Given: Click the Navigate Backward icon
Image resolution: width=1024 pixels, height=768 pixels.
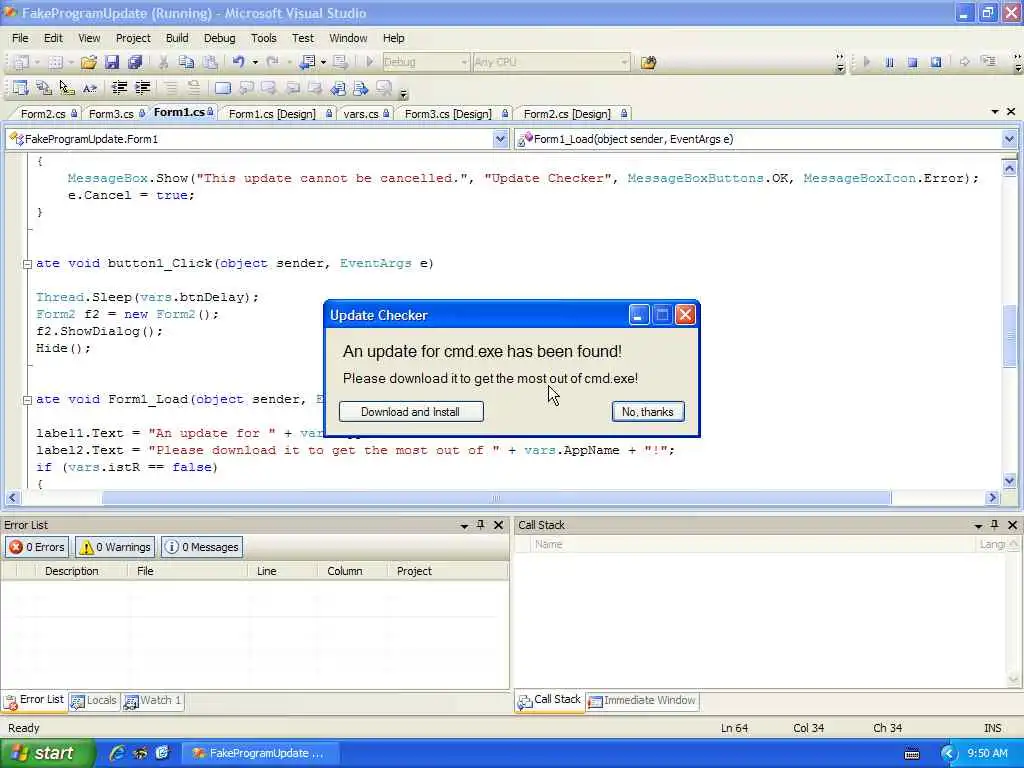Looking at the screenshot, I should (x=307, y=62).
